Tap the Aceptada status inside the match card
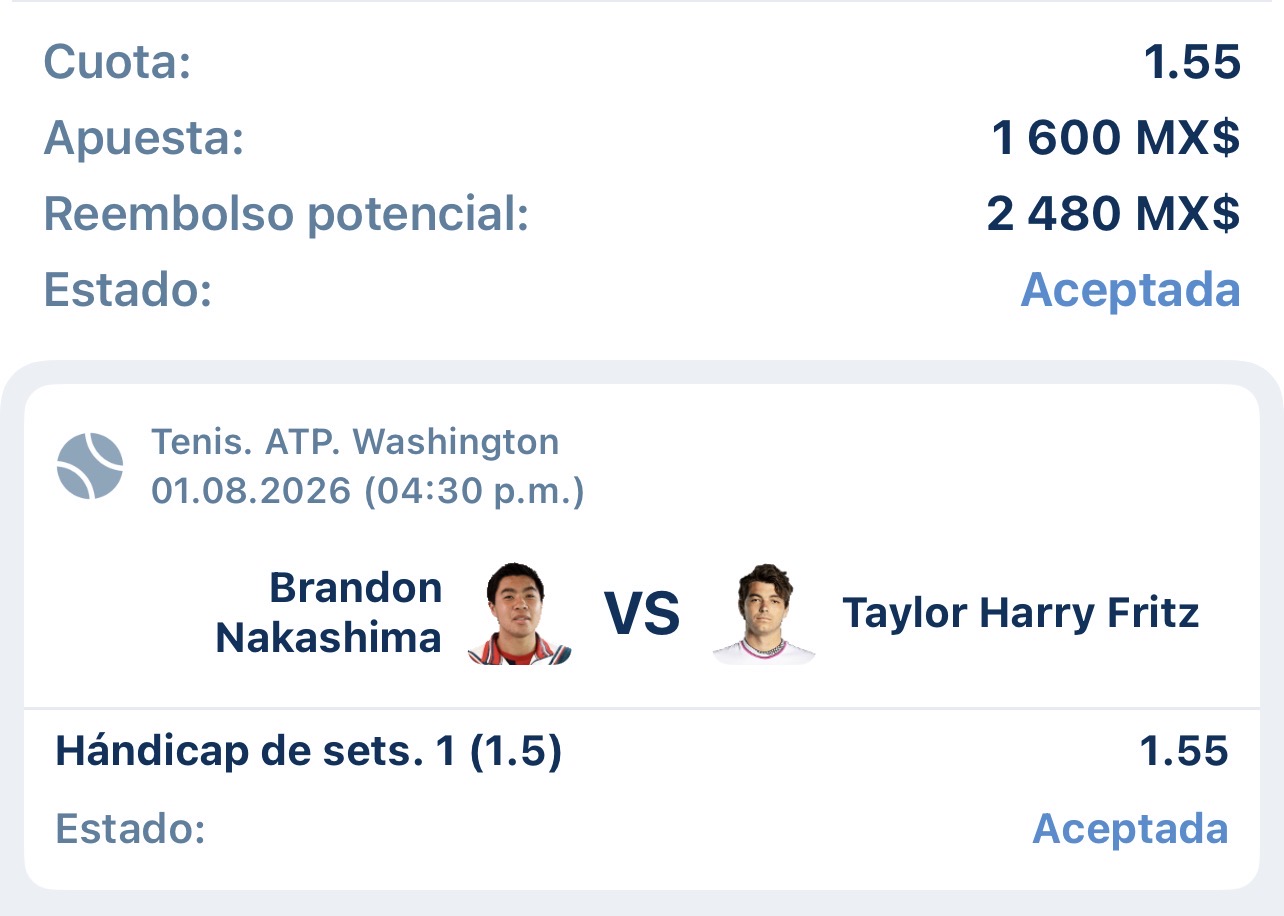The width and height of the screenshot is (1284, 916). point(1130,829)
